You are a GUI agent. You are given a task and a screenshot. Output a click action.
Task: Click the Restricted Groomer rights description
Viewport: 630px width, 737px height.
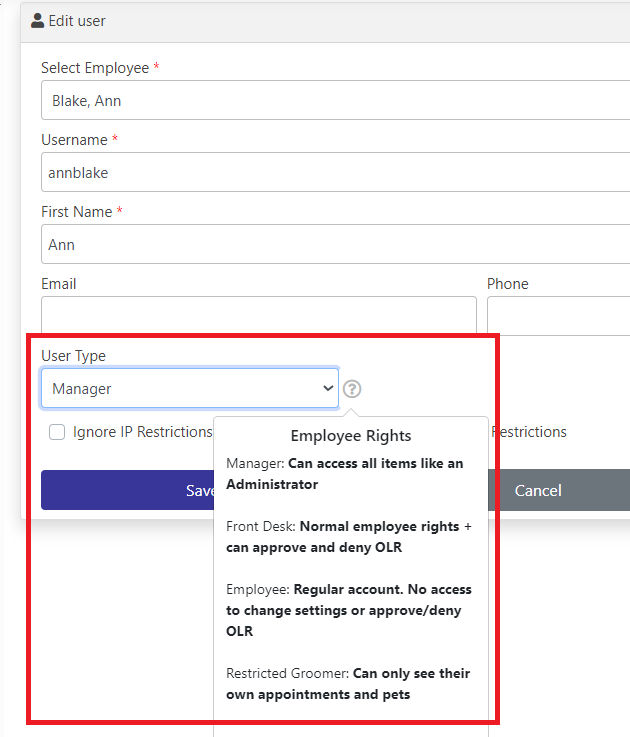tap(348, 684)
